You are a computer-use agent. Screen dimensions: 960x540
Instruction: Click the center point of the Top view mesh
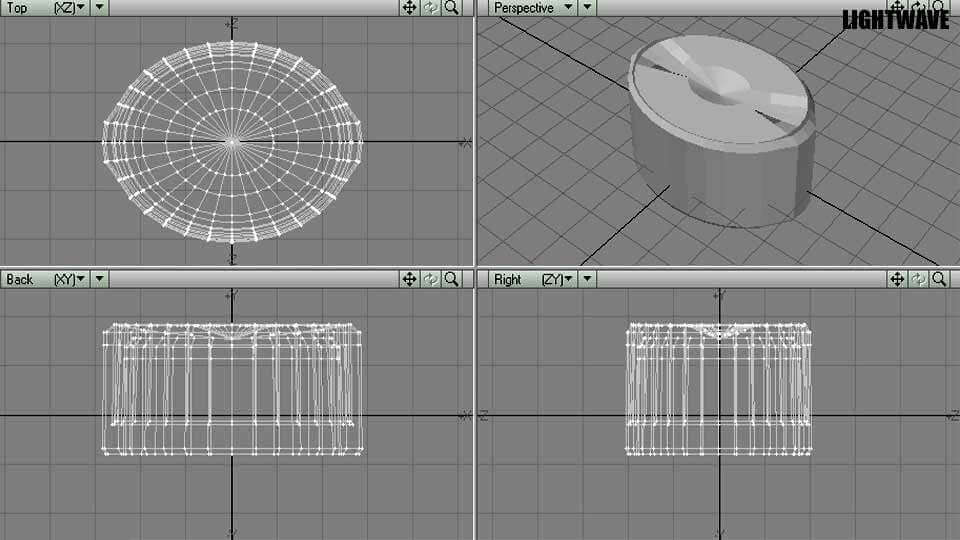(233, 142)
